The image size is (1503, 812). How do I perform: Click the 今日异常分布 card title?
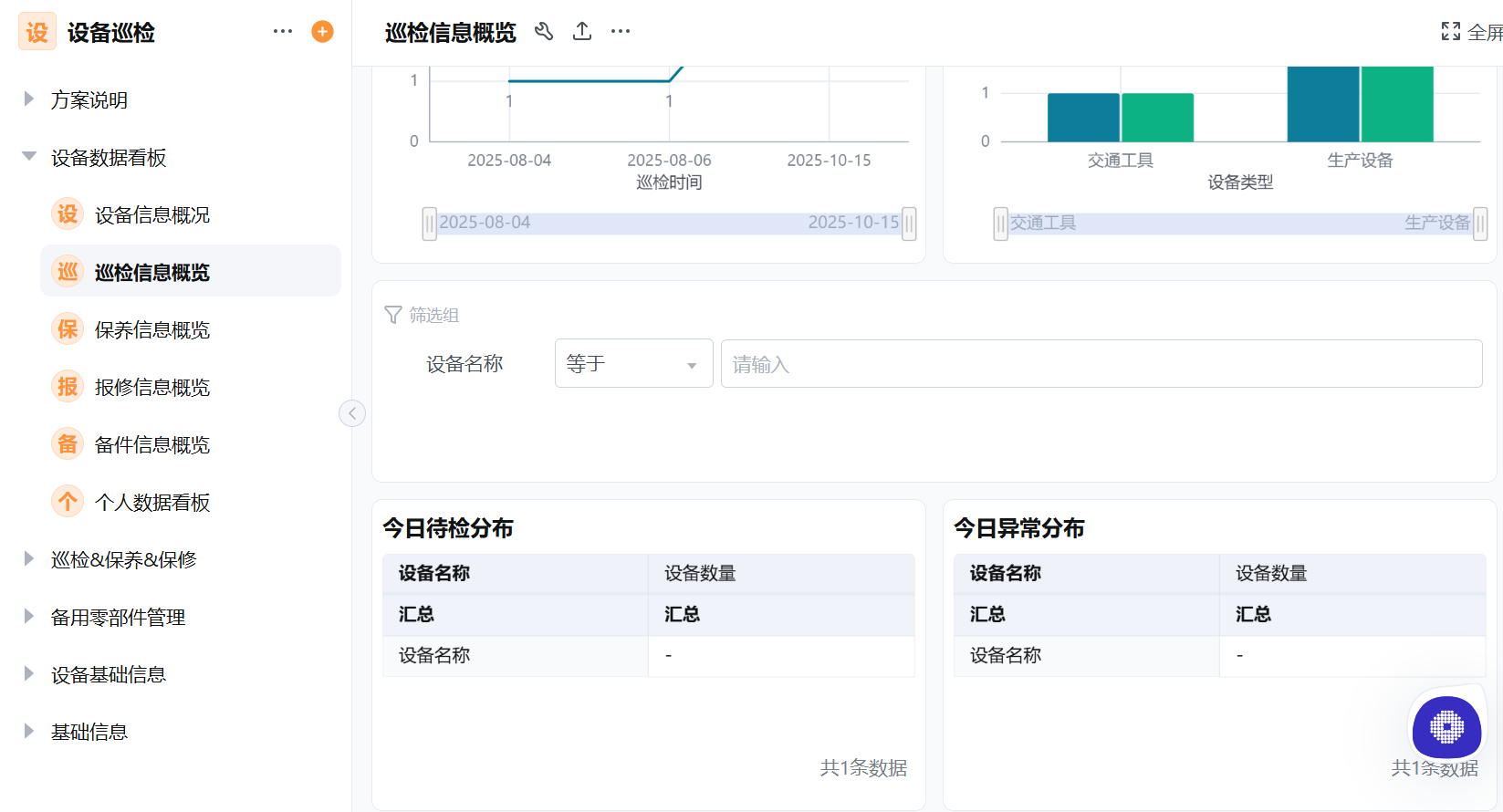point(1019,528)
